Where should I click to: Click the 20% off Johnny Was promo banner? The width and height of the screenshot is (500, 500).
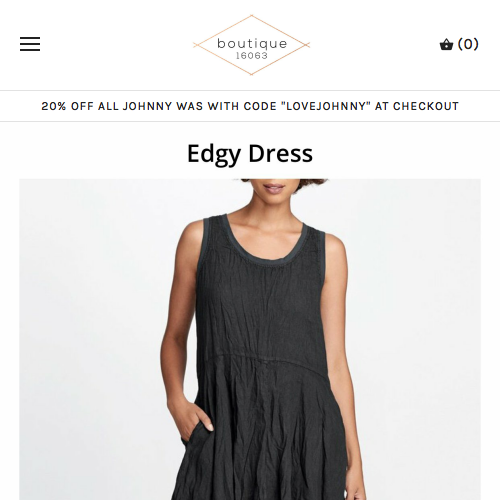click(250, 106)
